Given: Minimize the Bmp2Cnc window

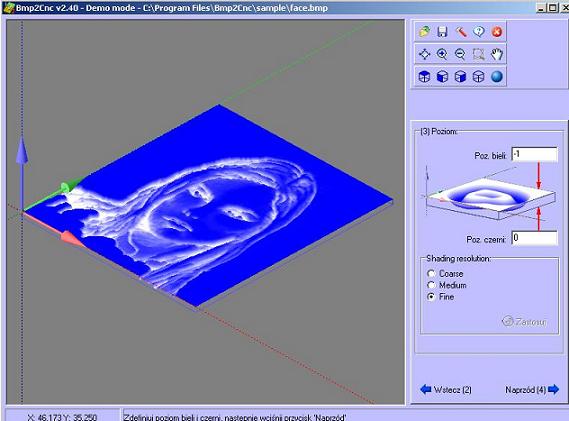Looking at the screenshot, I should coord(541,8).
